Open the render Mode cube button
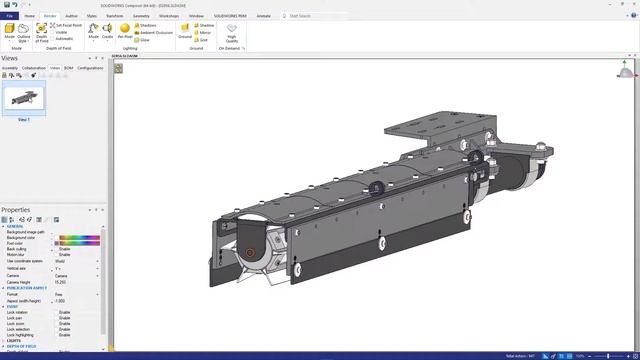 coord(9,32)
